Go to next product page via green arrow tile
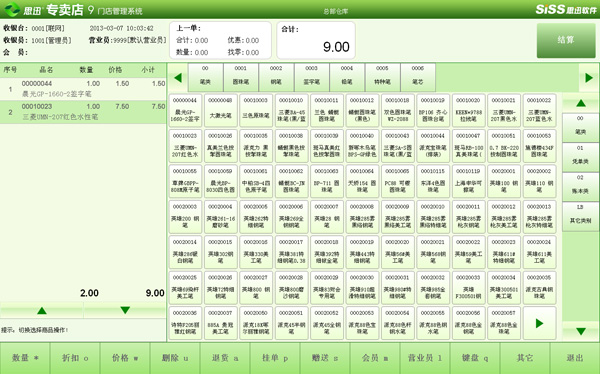The image size is (600, 374). pyautogui.click(x=539, y=323)
